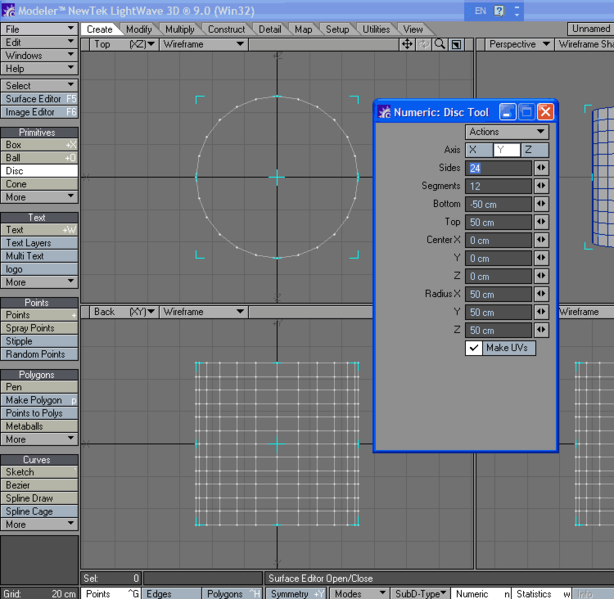Image resolution: width=614 pixels, height=599 pixels.
Task: Switch to Points selection mode
Action: (x=110, y=594)
